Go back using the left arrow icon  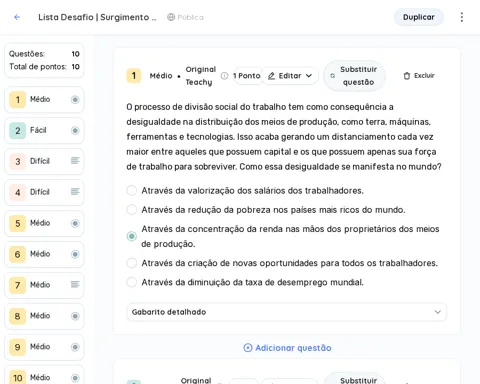(17, 17)
